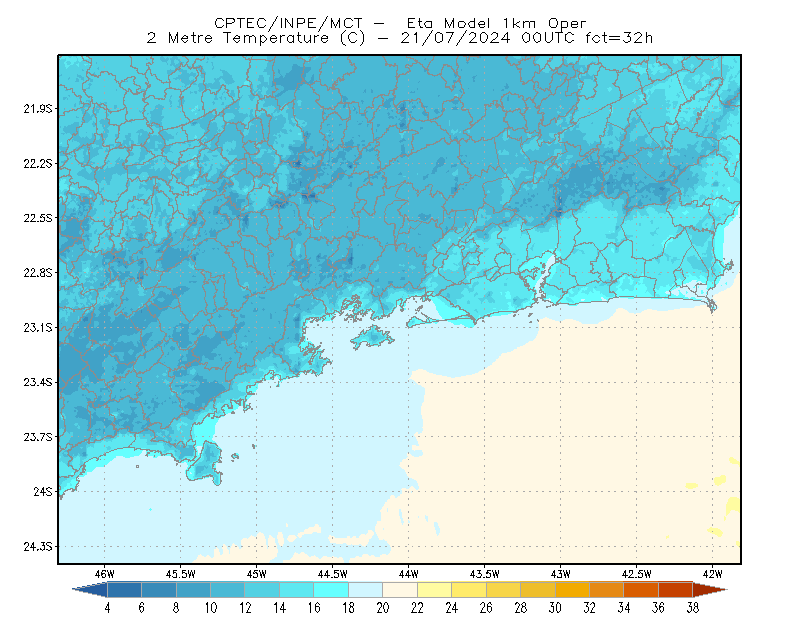The width and height of the screenshot is (800, 618).
Task: Click the 36-38 degree rust legend swatch
Action: tap(676, 590)
